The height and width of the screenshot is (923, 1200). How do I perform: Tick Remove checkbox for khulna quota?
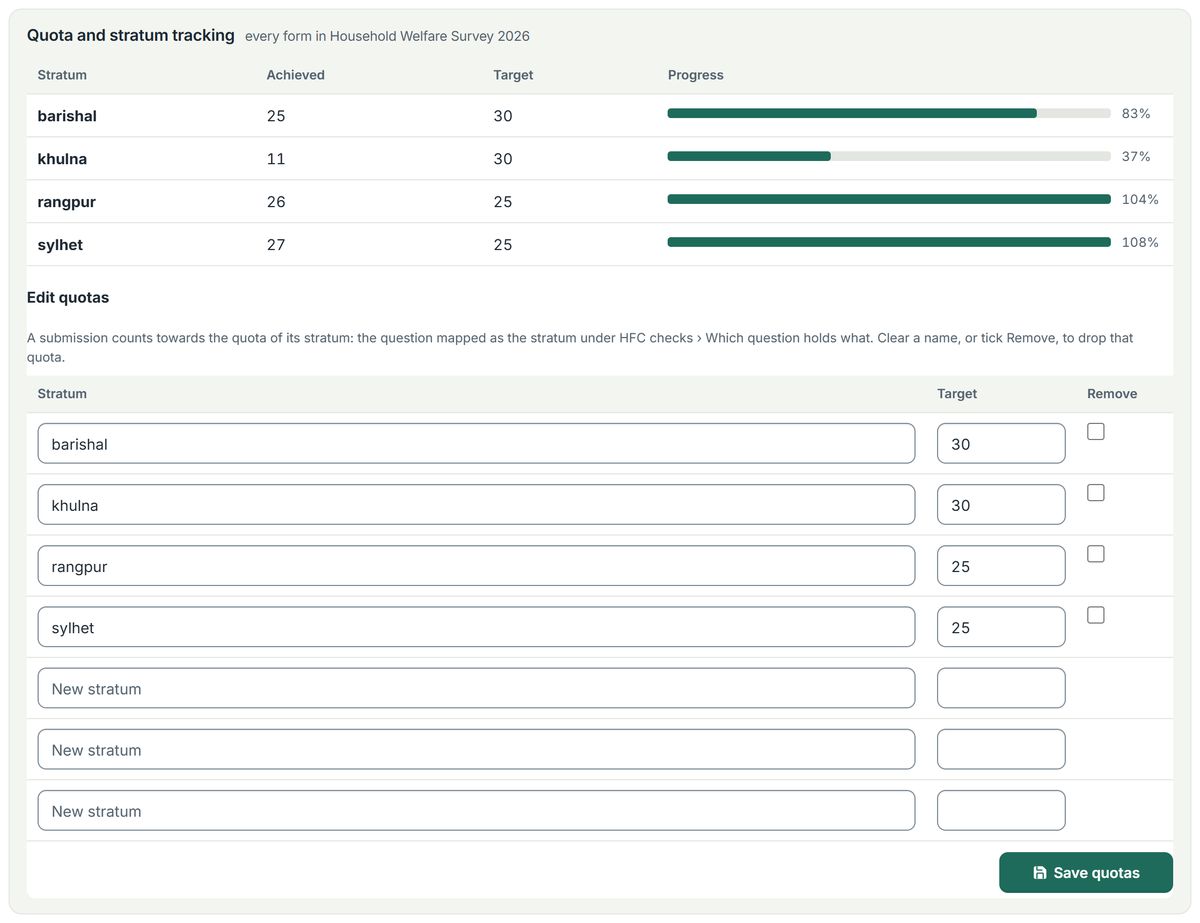tap(1096, 492)
